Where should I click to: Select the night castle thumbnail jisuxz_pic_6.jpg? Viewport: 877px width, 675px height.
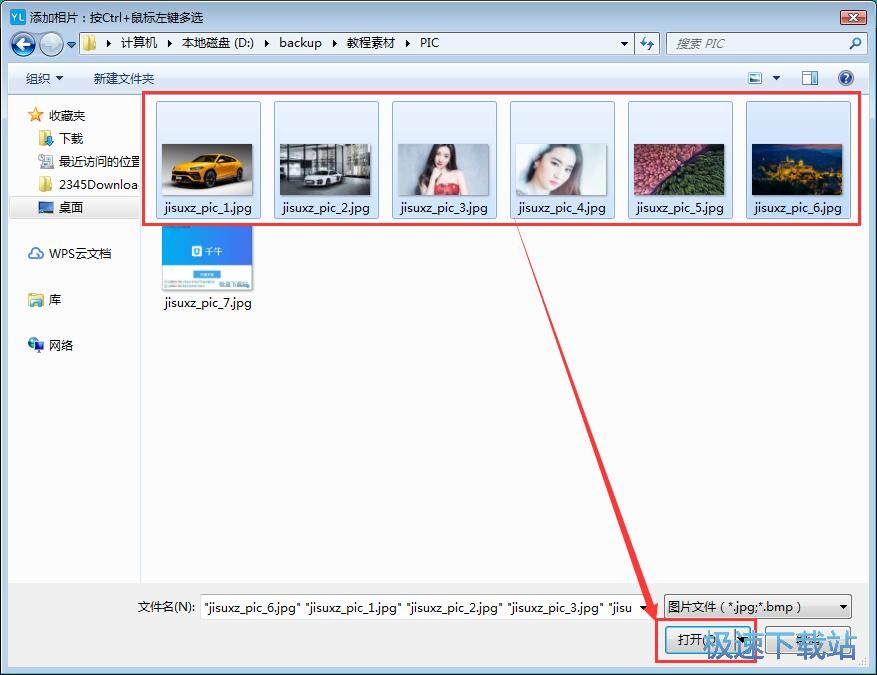pos(797,169)
